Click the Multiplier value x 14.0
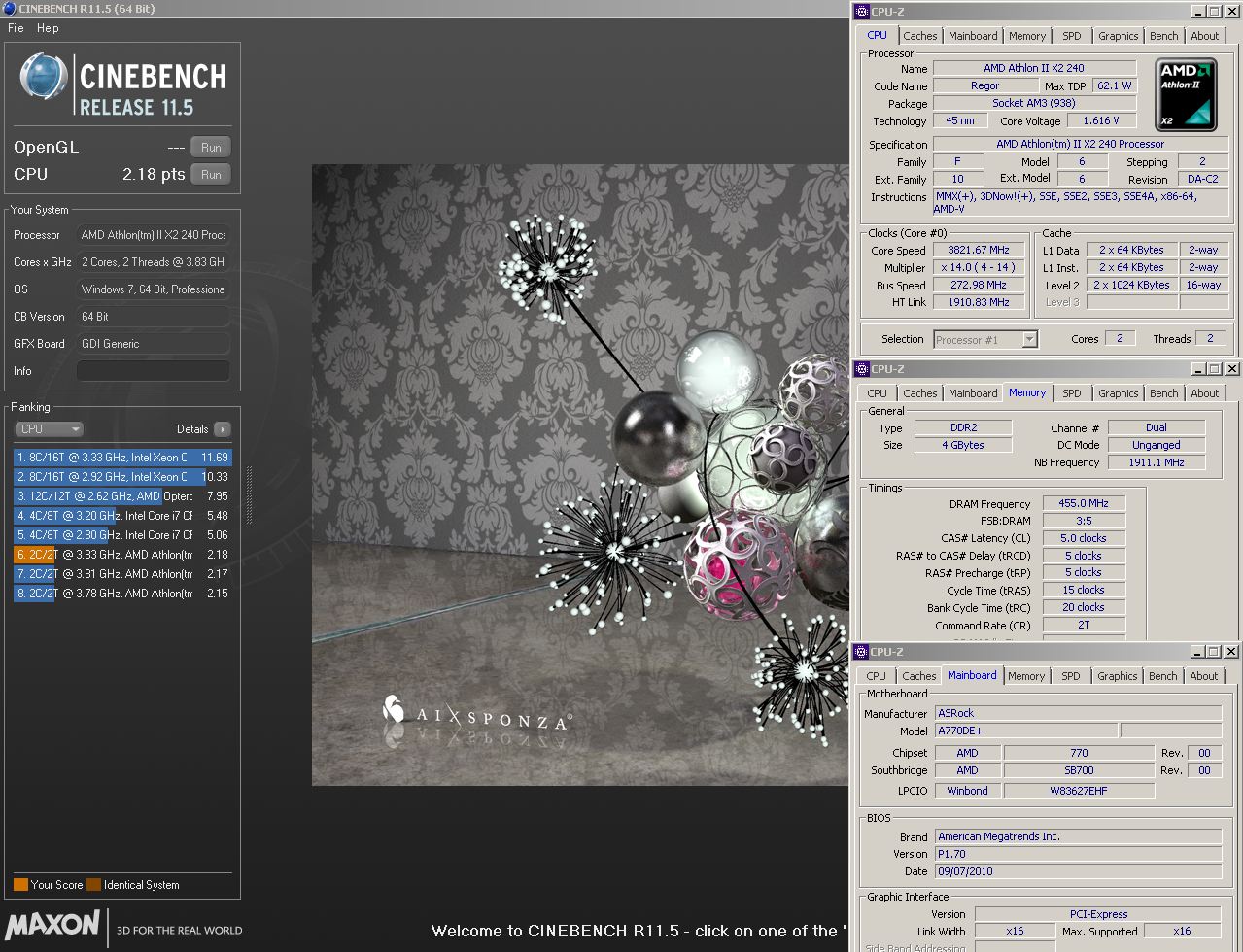This screenshot has height=952, width=1243. click(x=979, y=267)
